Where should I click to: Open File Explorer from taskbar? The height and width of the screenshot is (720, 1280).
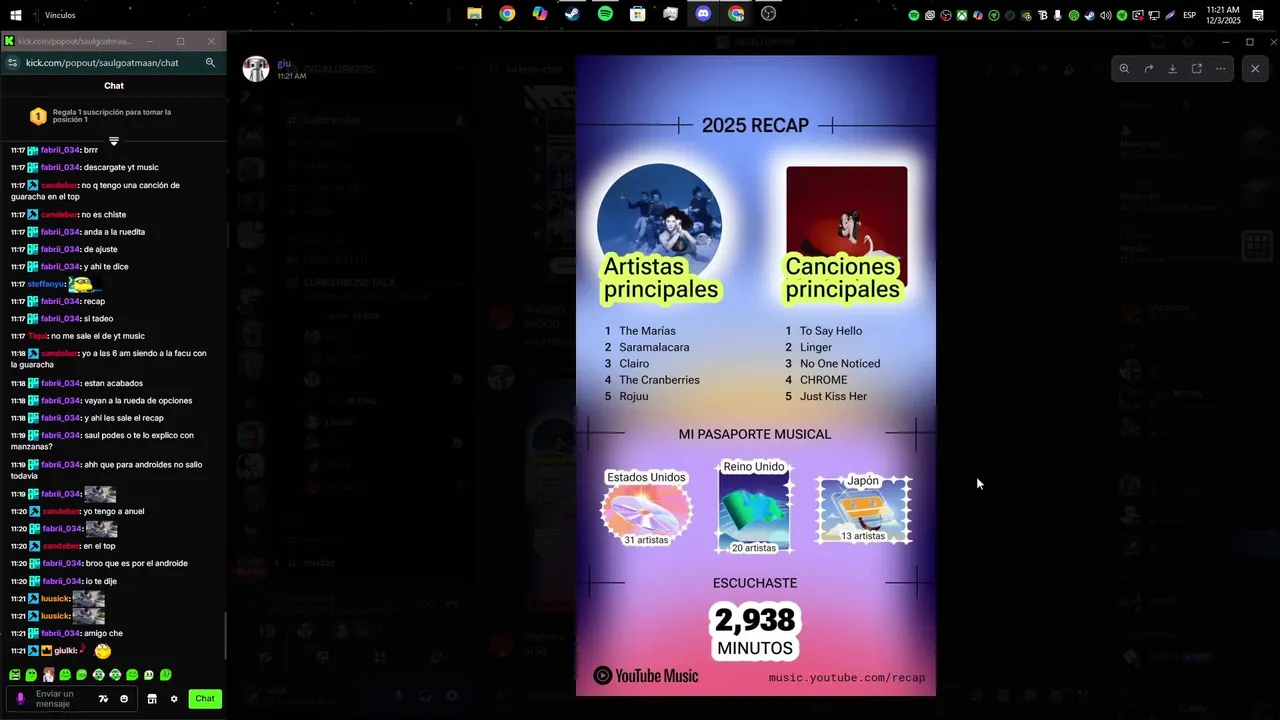(x=474, y=14)
